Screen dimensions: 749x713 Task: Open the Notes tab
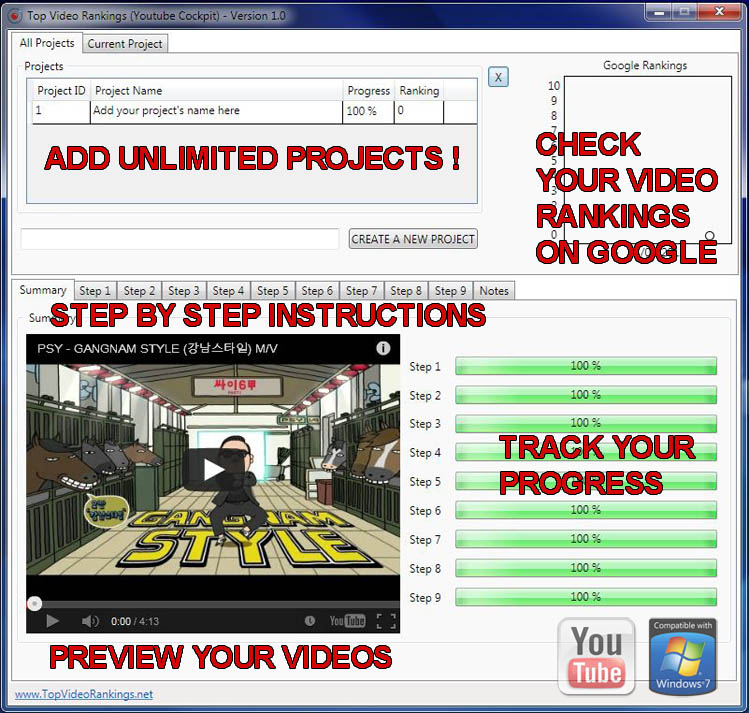point(494,291)
